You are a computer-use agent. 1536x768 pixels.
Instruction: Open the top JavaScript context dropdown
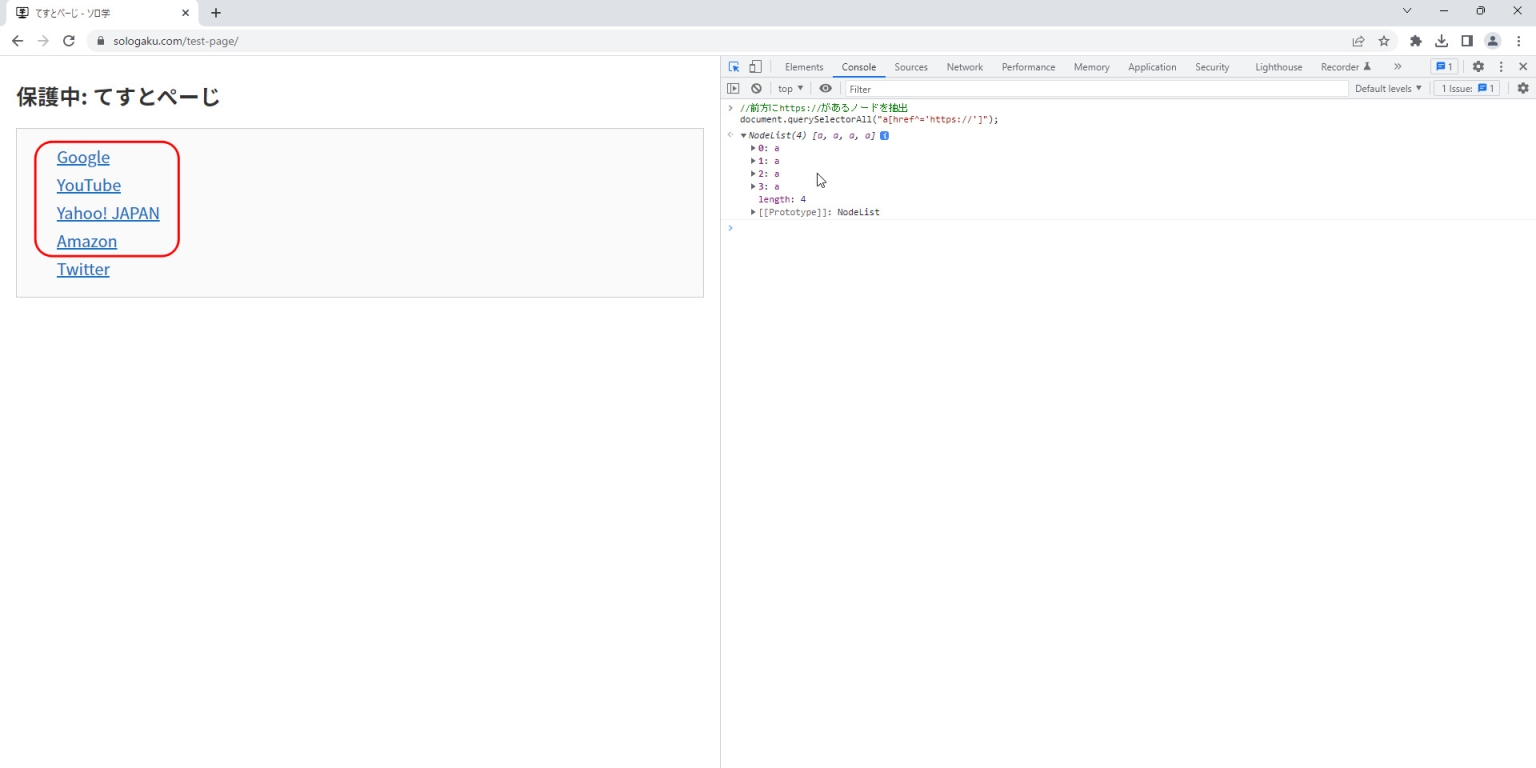click(790, 89)
